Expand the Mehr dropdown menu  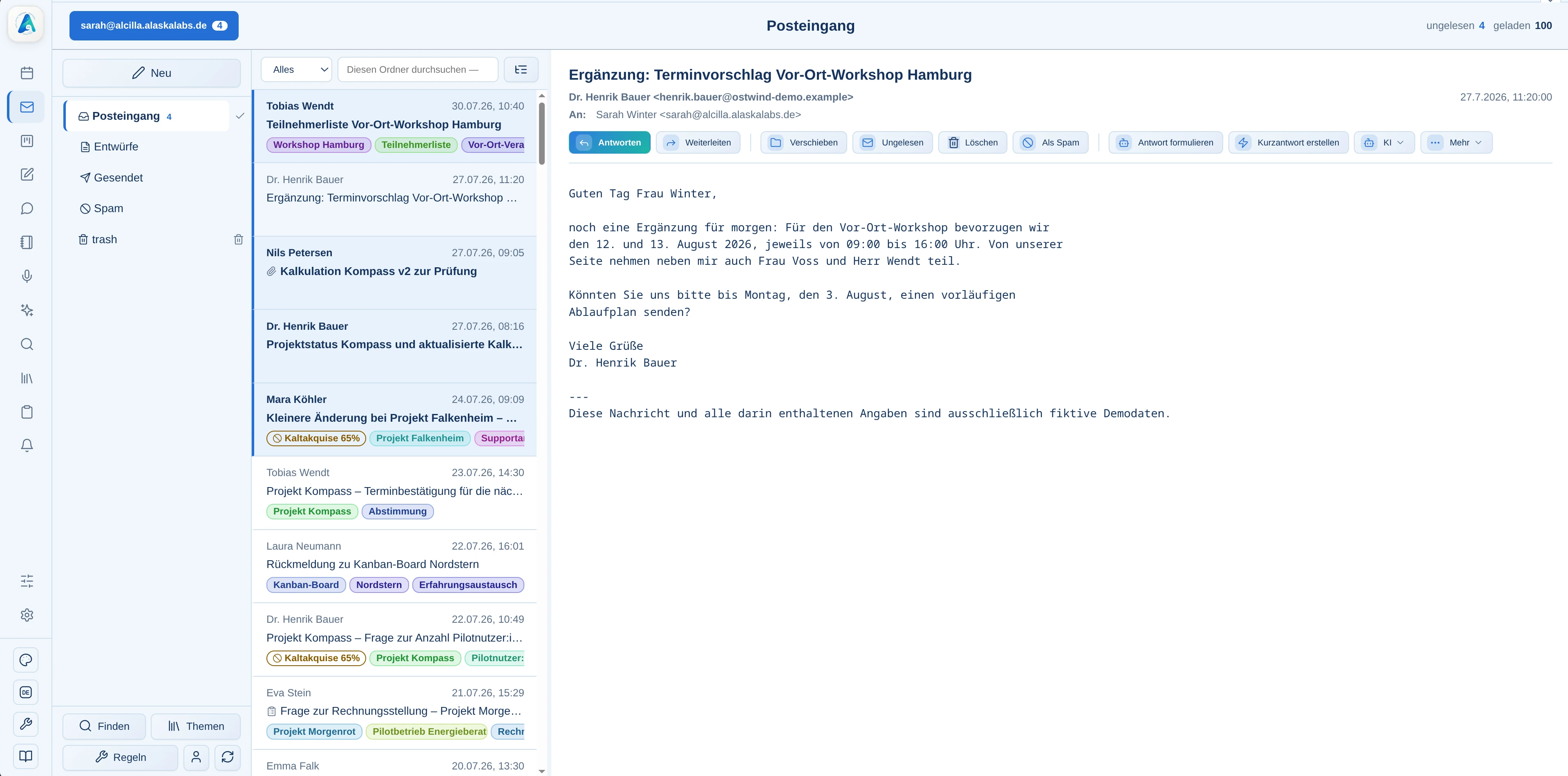pos(1456,143)
